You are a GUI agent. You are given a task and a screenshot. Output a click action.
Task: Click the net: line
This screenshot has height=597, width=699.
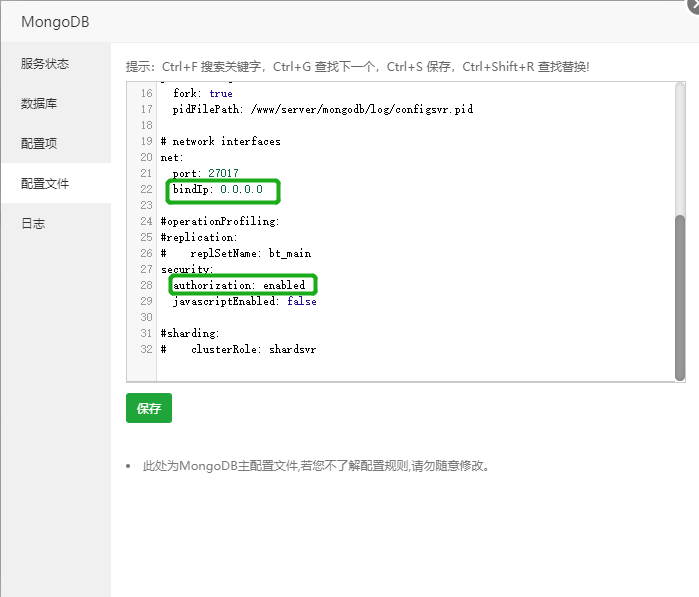[x=172, y=157]
